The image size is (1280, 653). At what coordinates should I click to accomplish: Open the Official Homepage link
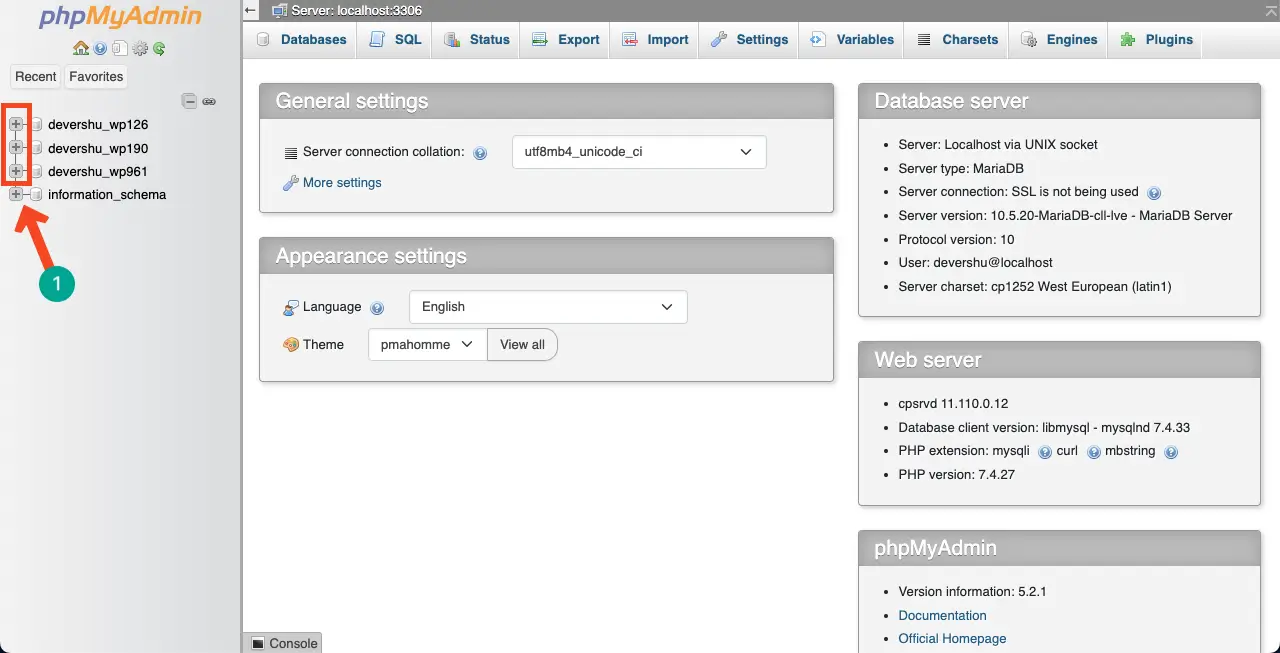click(x=952, y=638)
